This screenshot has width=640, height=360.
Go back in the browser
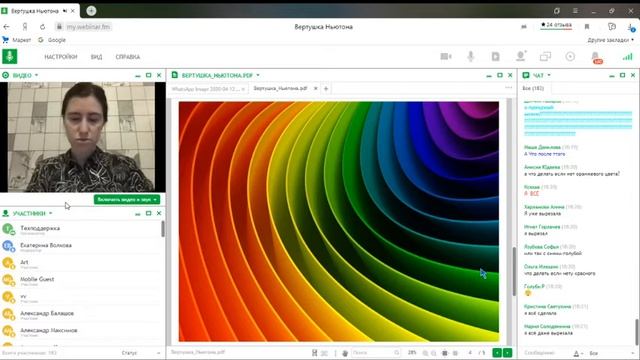[x=7, y=27]
